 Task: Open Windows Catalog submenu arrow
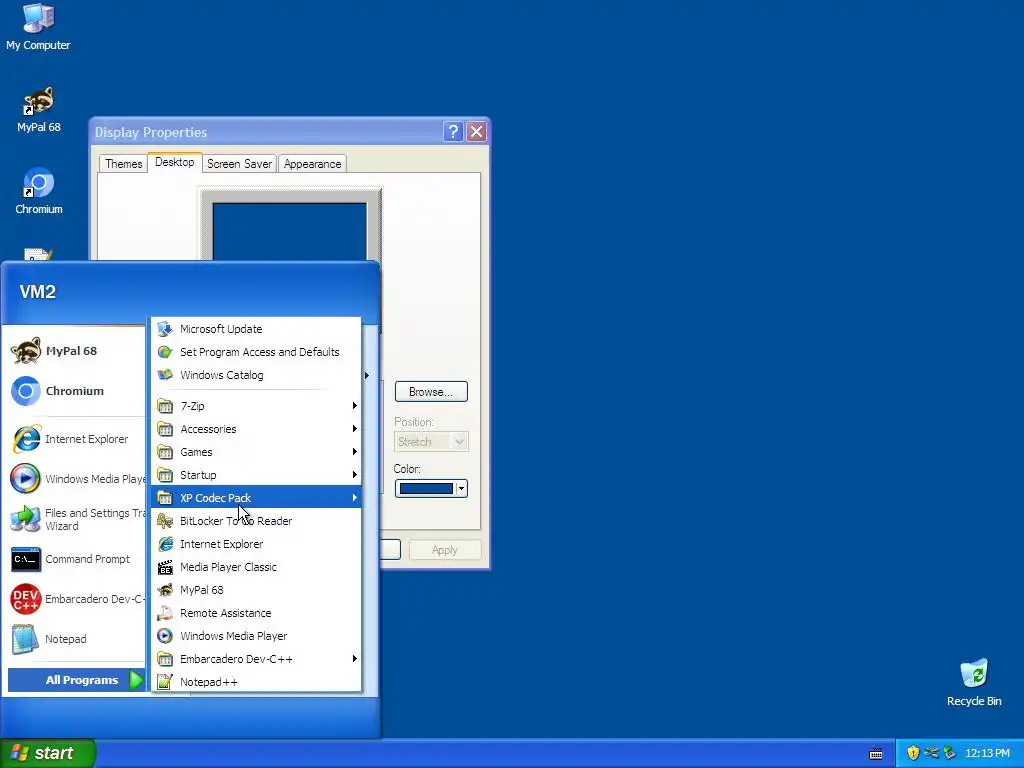pos(367,376)
